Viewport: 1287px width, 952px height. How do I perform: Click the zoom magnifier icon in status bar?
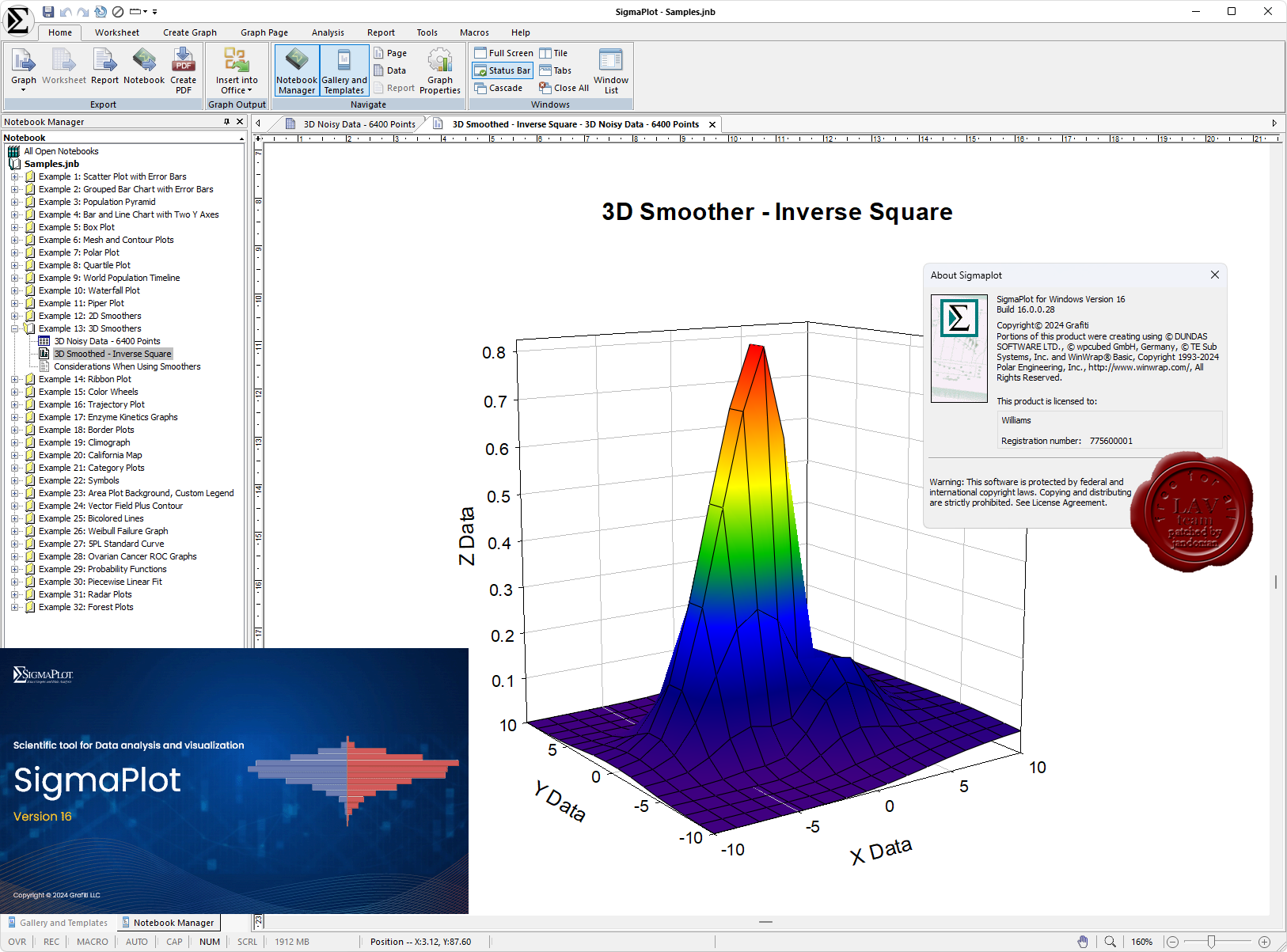(x=1110, y=942)
